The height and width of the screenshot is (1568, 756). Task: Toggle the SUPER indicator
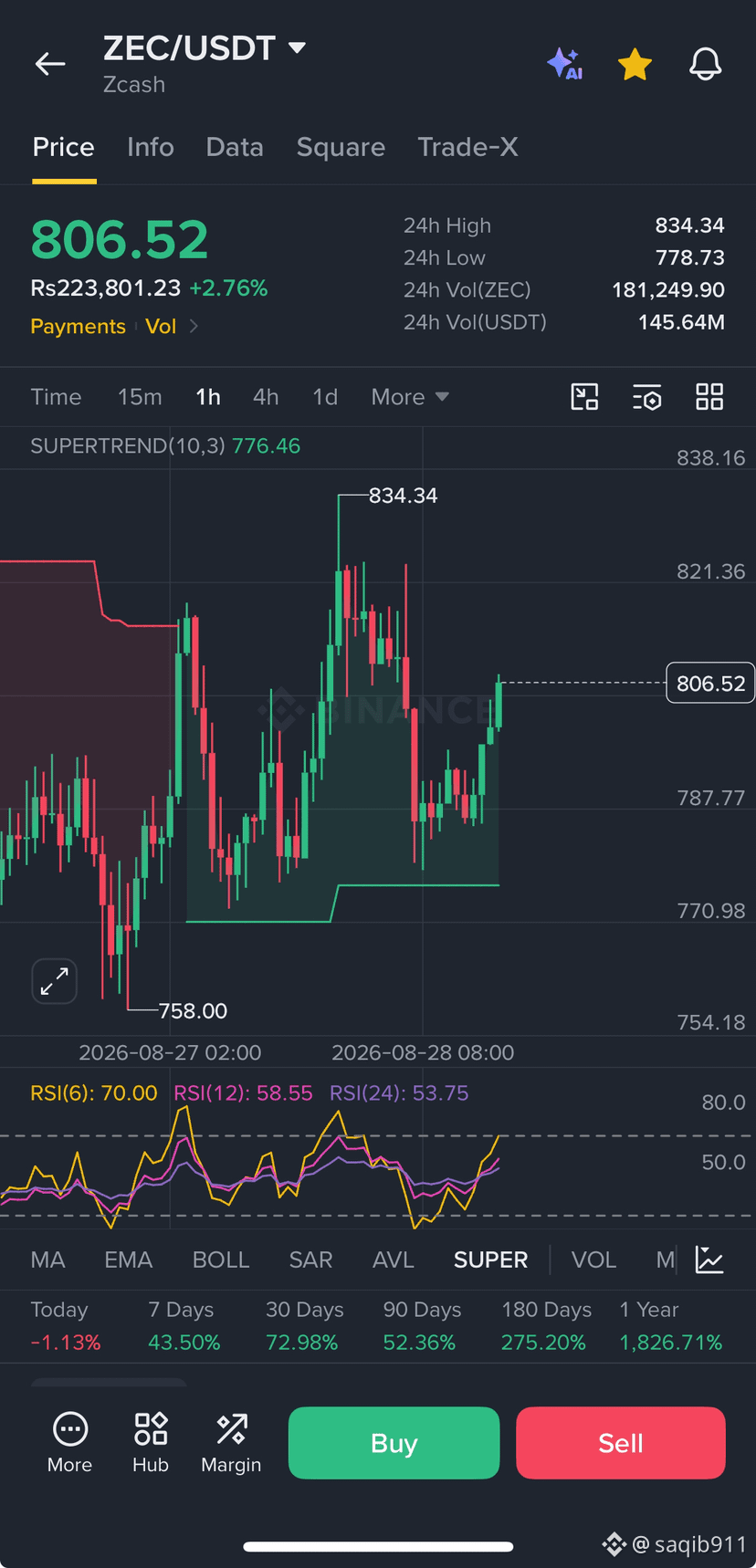[490, 1260]
